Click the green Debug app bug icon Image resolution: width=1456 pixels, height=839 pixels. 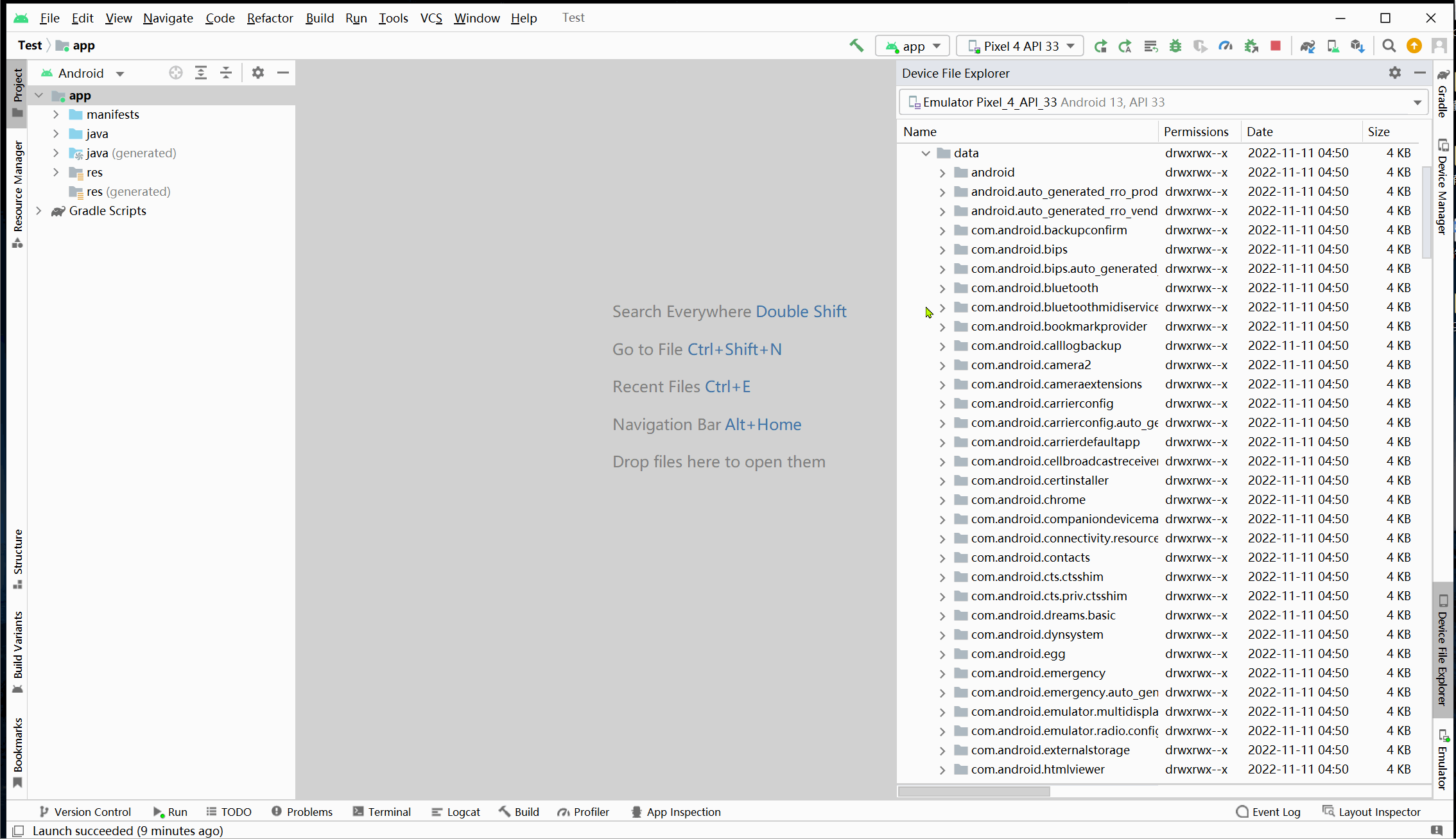point(1175,46)
